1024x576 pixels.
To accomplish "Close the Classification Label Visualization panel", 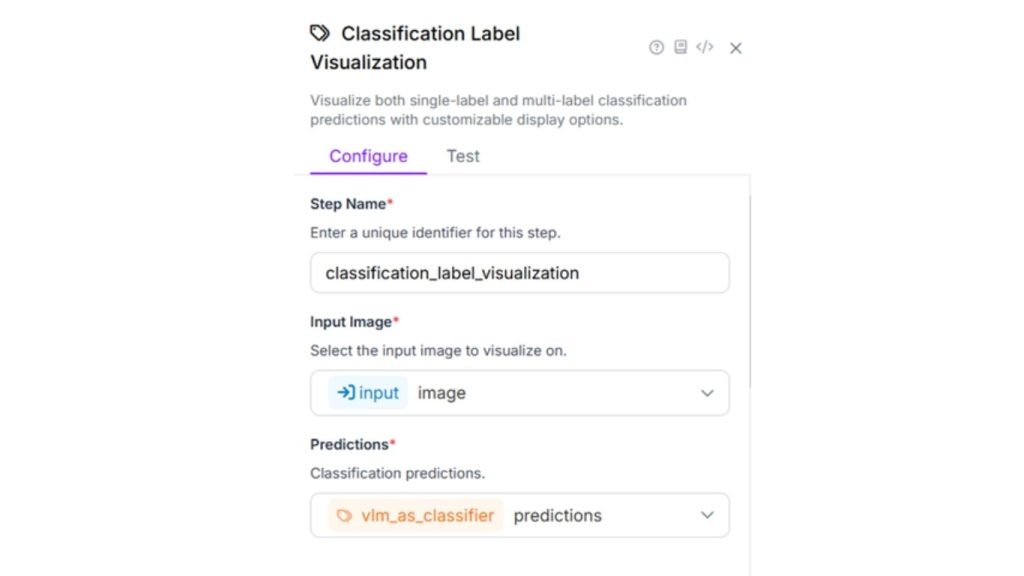I will point(736,48).
